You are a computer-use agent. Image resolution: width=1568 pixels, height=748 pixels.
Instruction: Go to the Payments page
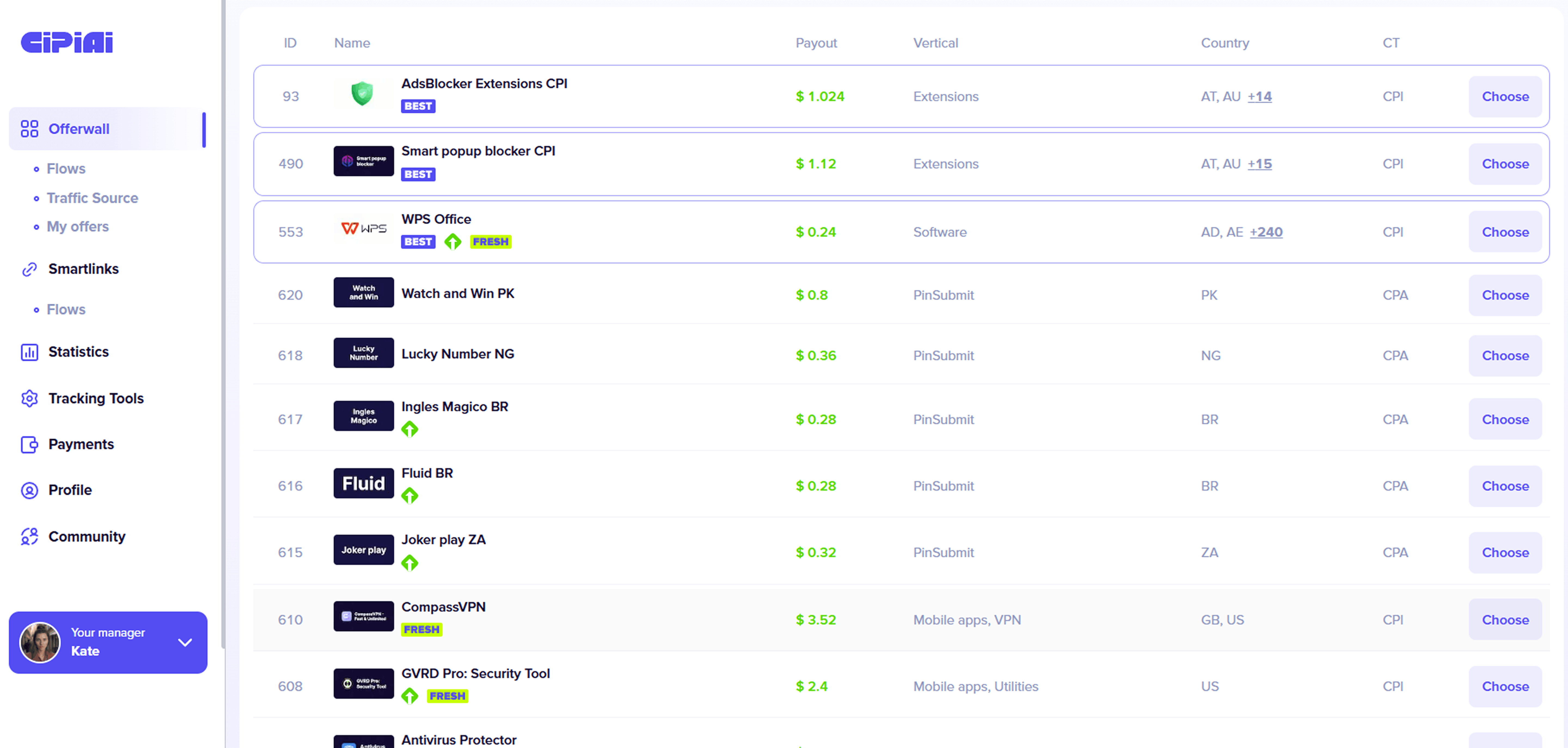(x=81, y=444)
